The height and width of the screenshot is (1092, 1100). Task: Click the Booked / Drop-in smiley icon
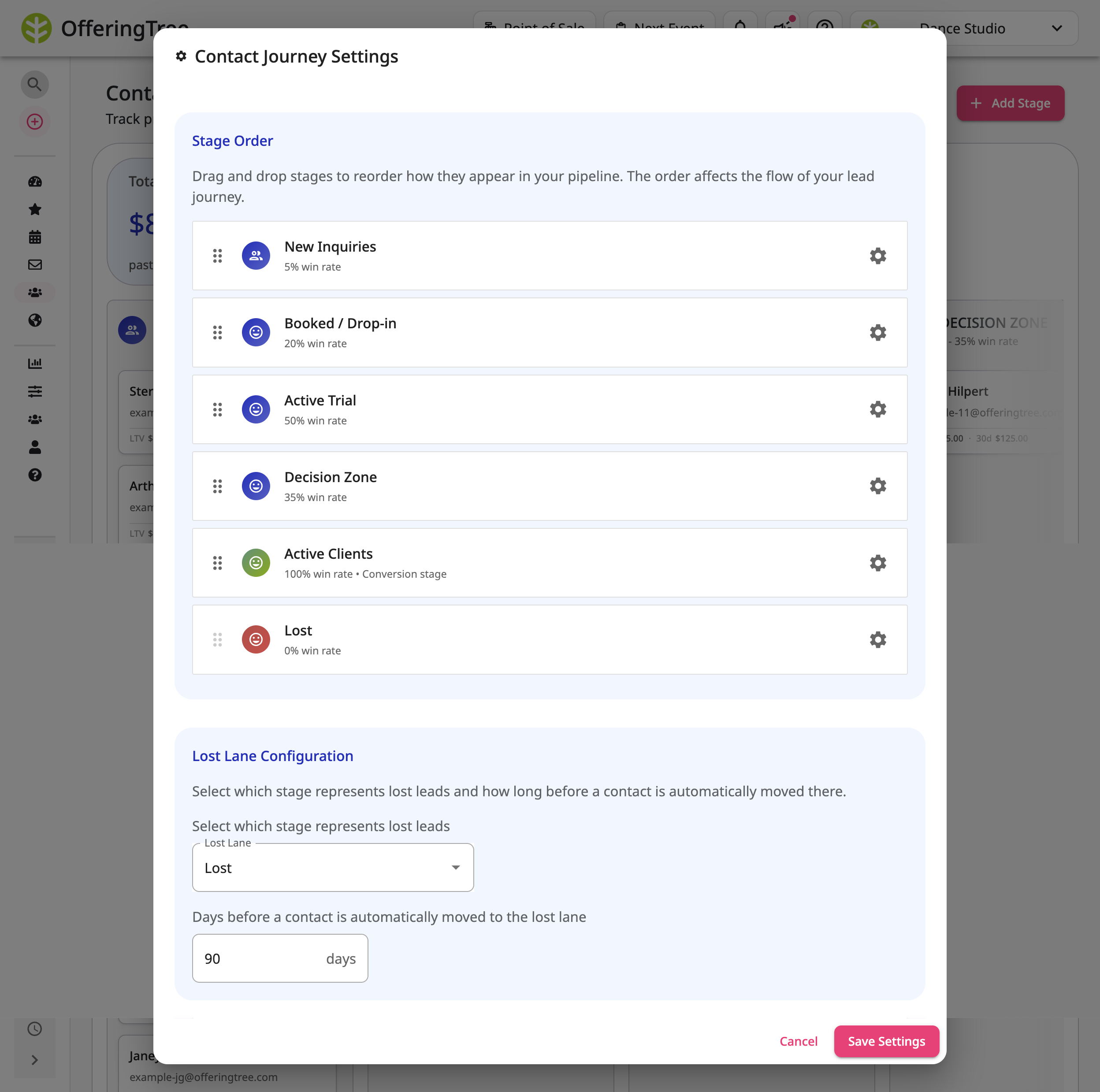pyautogui.click(x=256, y=333)
